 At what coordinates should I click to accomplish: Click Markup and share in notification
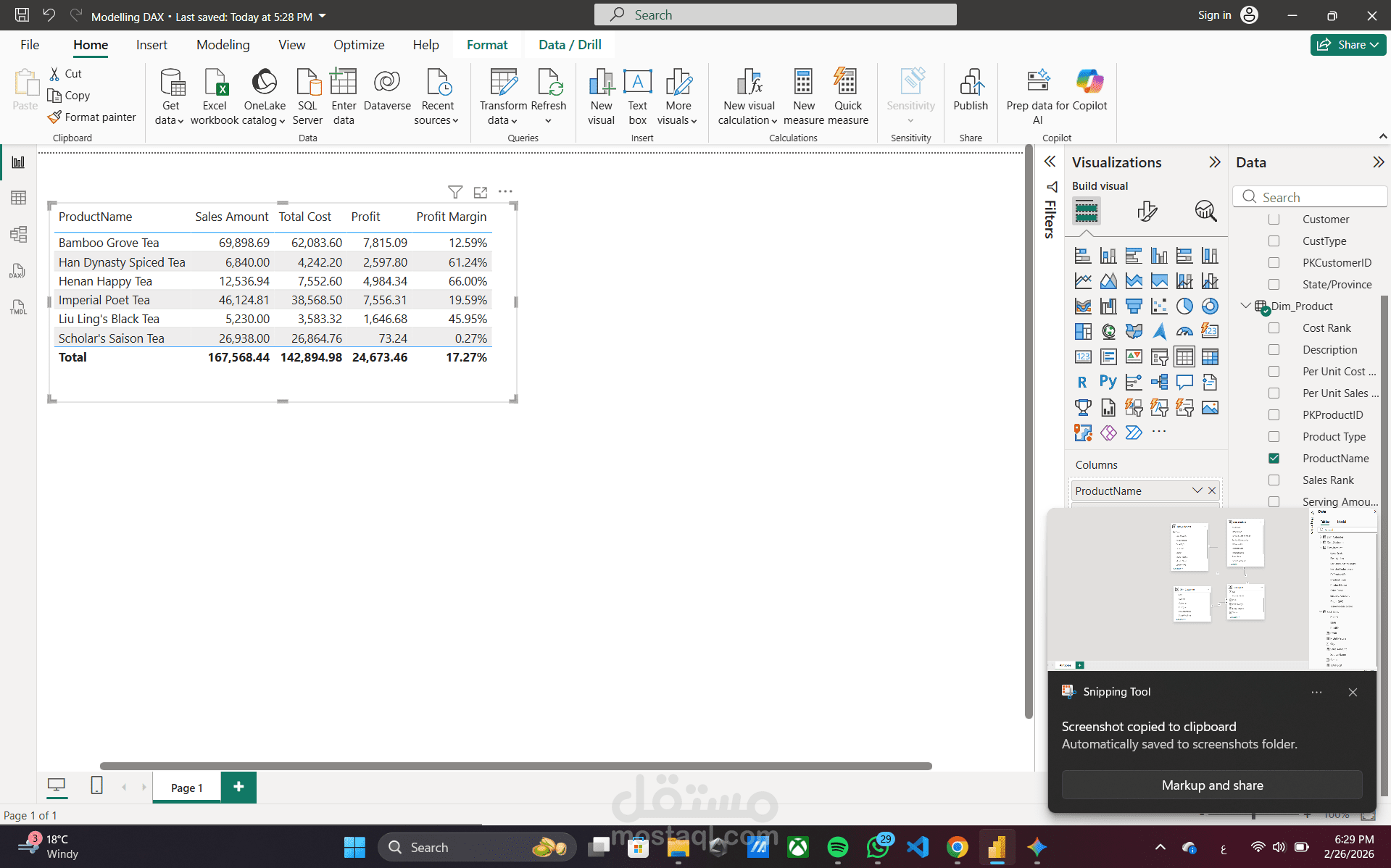(x=1211, y=785)
